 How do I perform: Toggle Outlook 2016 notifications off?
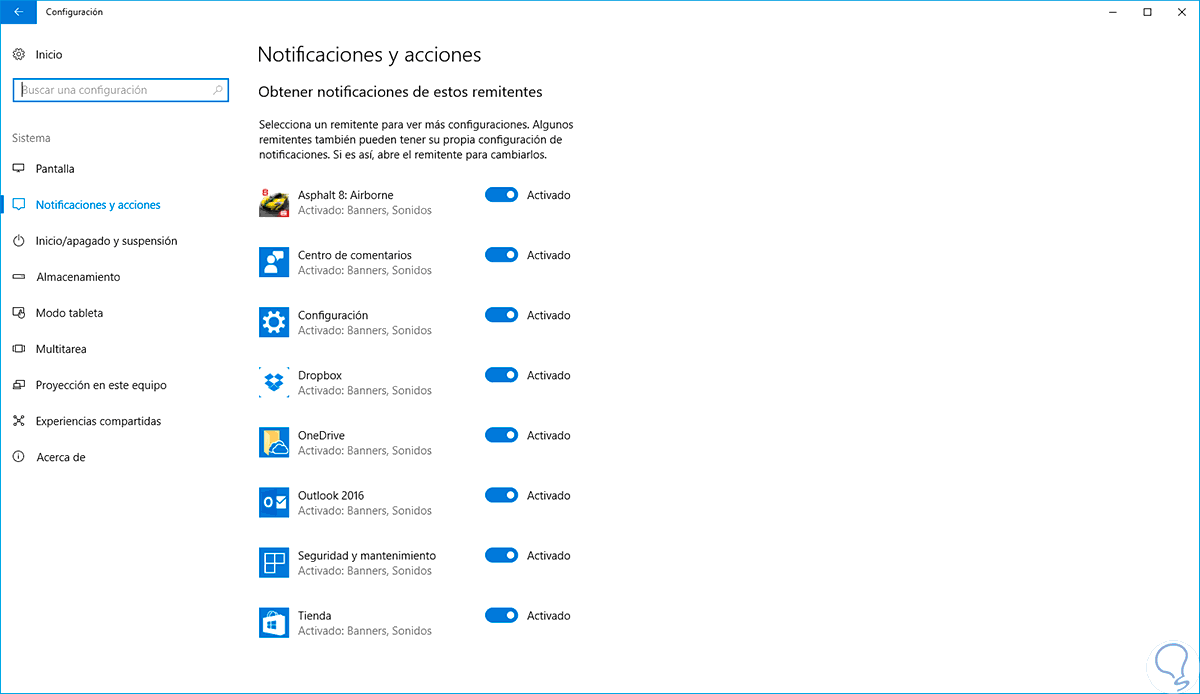click(501, 495)
